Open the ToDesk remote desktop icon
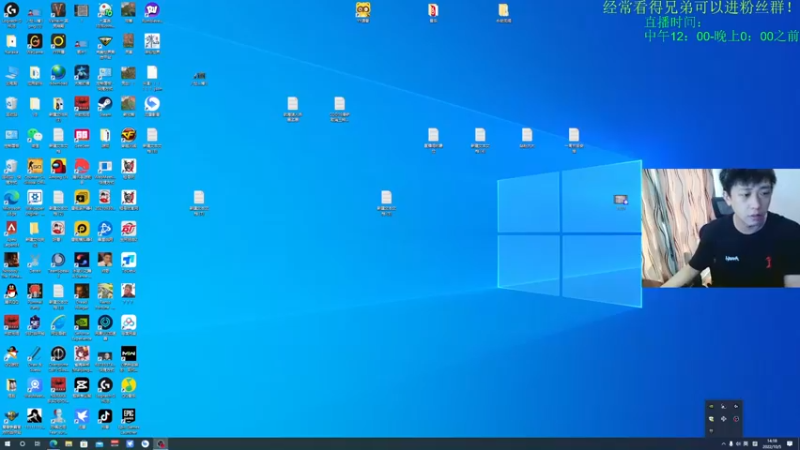800x450 pixels. click(129, 260)
